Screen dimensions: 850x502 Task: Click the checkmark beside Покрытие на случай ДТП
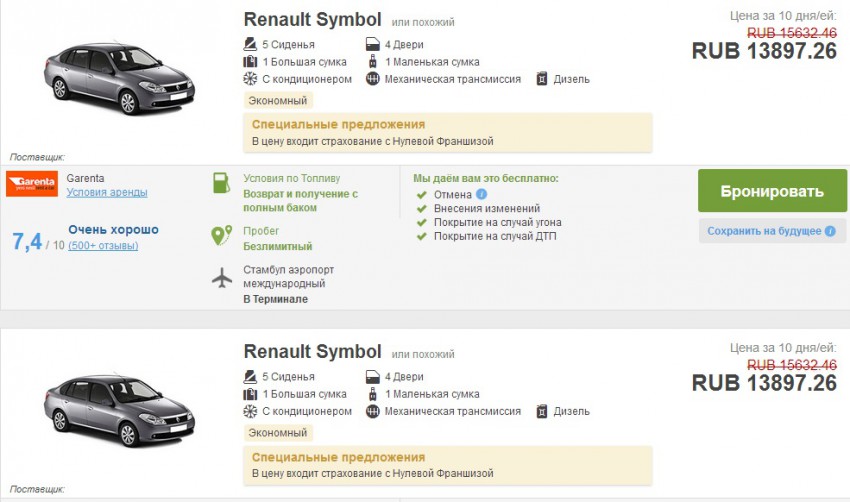coord(421,236)
